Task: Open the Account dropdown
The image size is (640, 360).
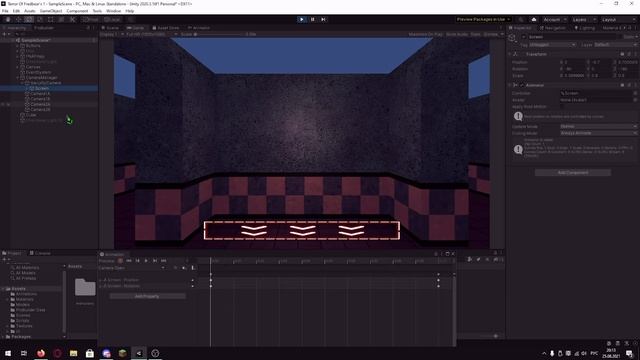Action: (x=555, y=19)
